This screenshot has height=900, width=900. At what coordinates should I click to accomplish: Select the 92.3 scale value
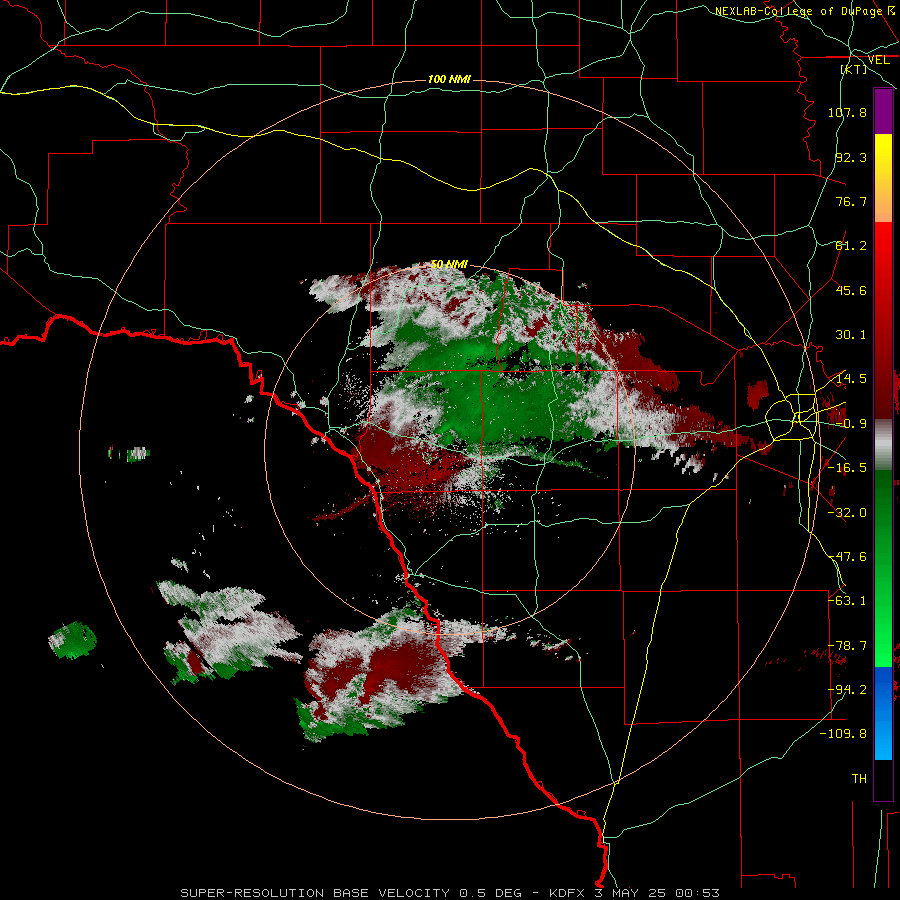851,157
